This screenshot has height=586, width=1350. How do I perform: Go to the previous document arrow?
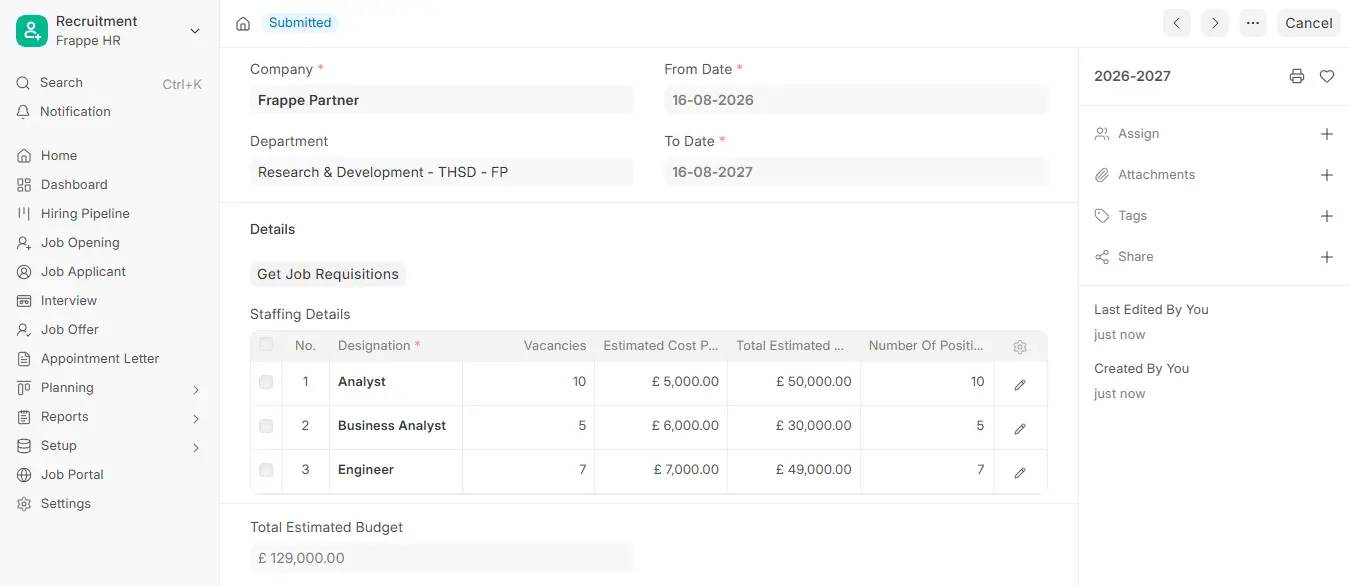pos(1177,23)
